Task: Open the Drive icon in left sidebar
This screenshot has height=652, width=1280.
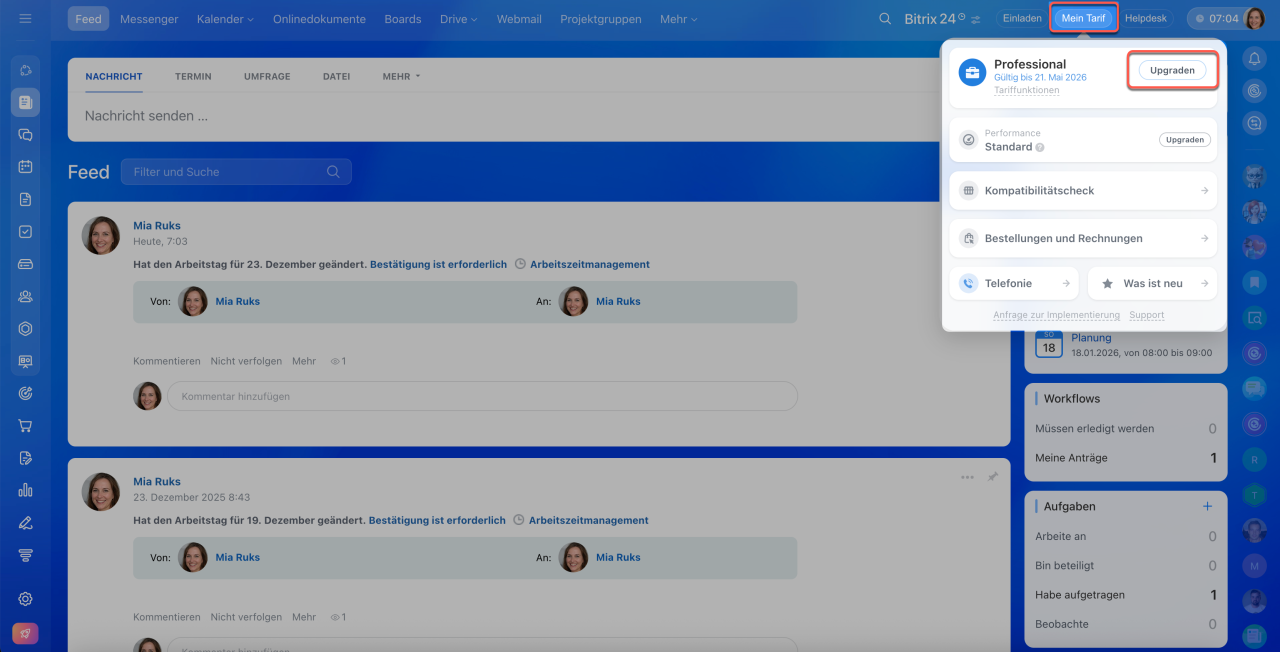Action: pyautogui.click(x=26, y=264)
